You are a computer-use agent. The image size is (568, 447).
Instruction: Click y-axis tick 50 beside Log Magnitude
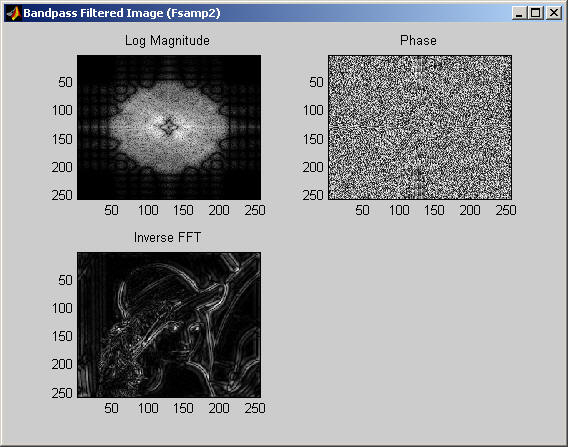65,83
